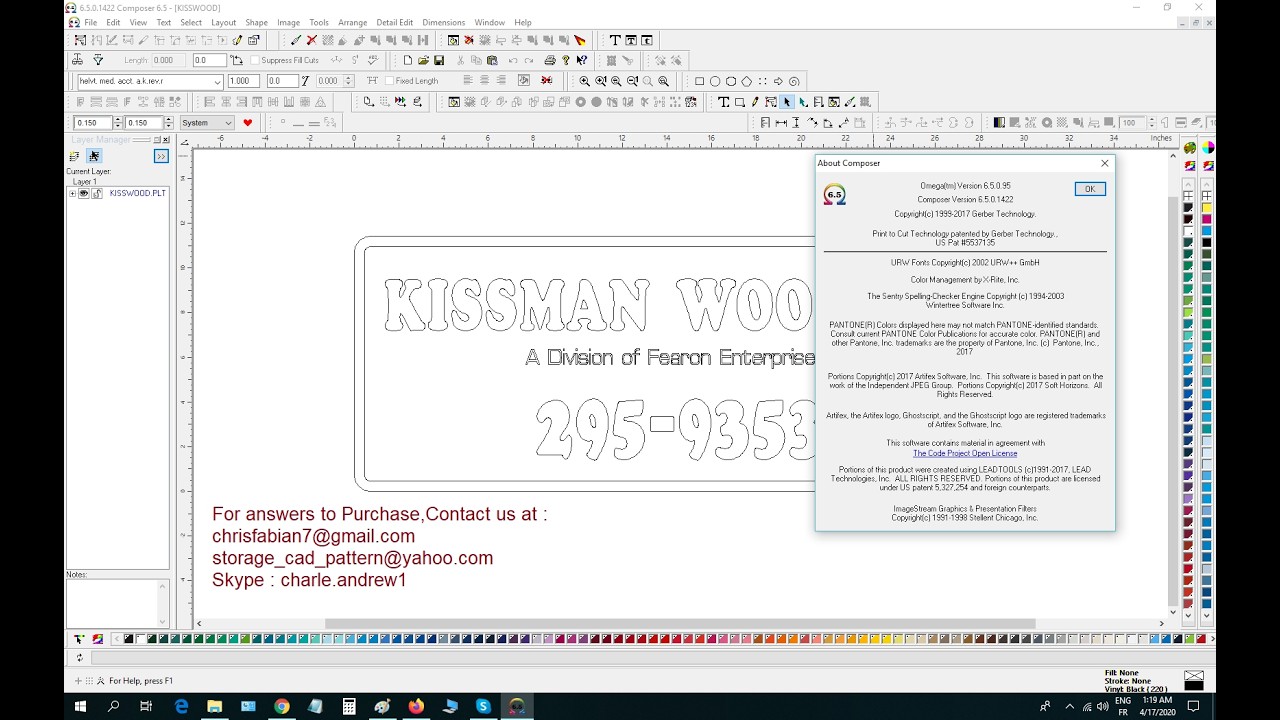Image resolution: width=1280 pixels, height=720 pixels.
Task: Open the font name dropdown
Action: [218, 81]
